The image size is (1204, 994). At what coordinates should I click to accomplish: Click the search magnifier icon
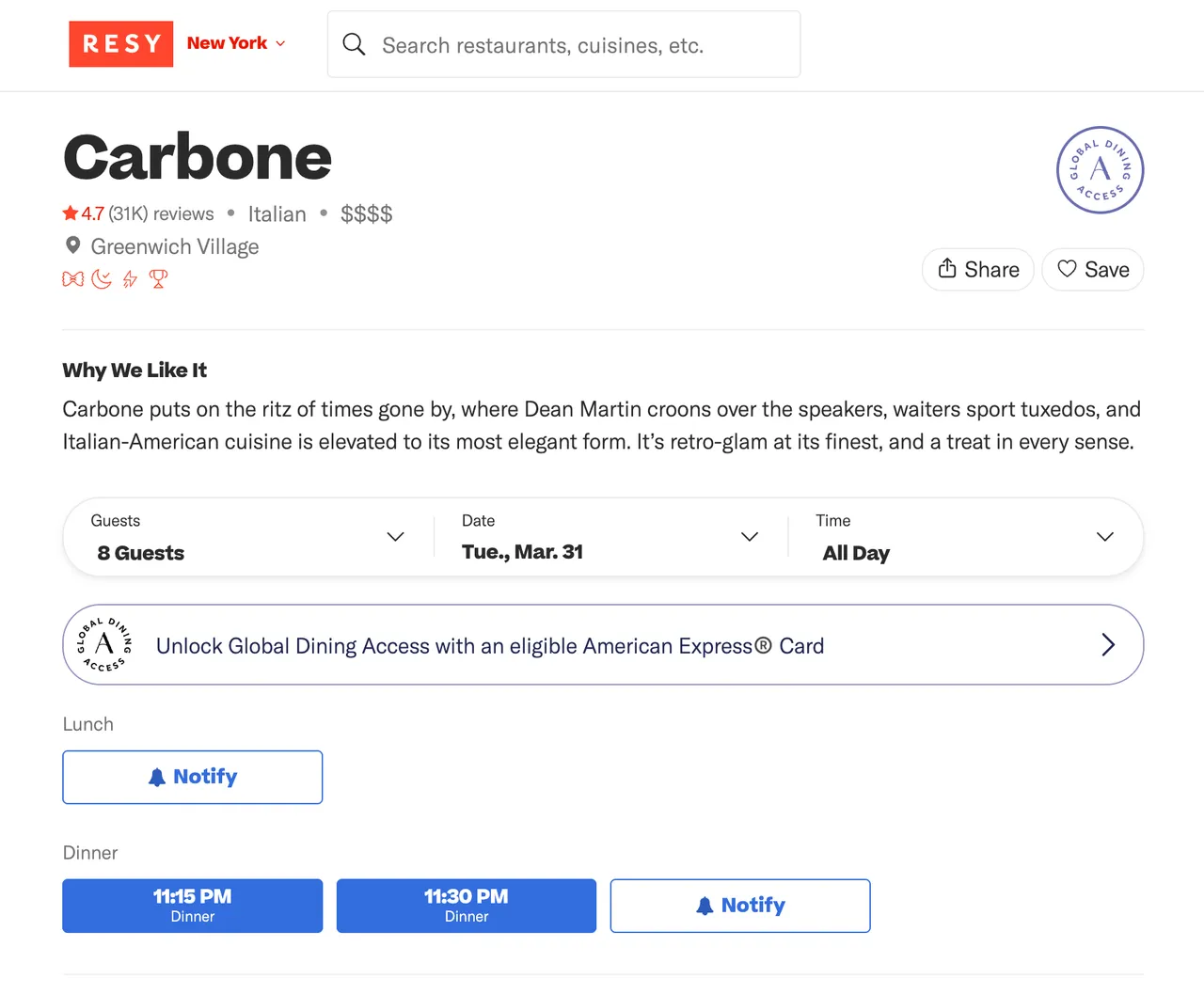pyautogui.click(x=354, y=44)
